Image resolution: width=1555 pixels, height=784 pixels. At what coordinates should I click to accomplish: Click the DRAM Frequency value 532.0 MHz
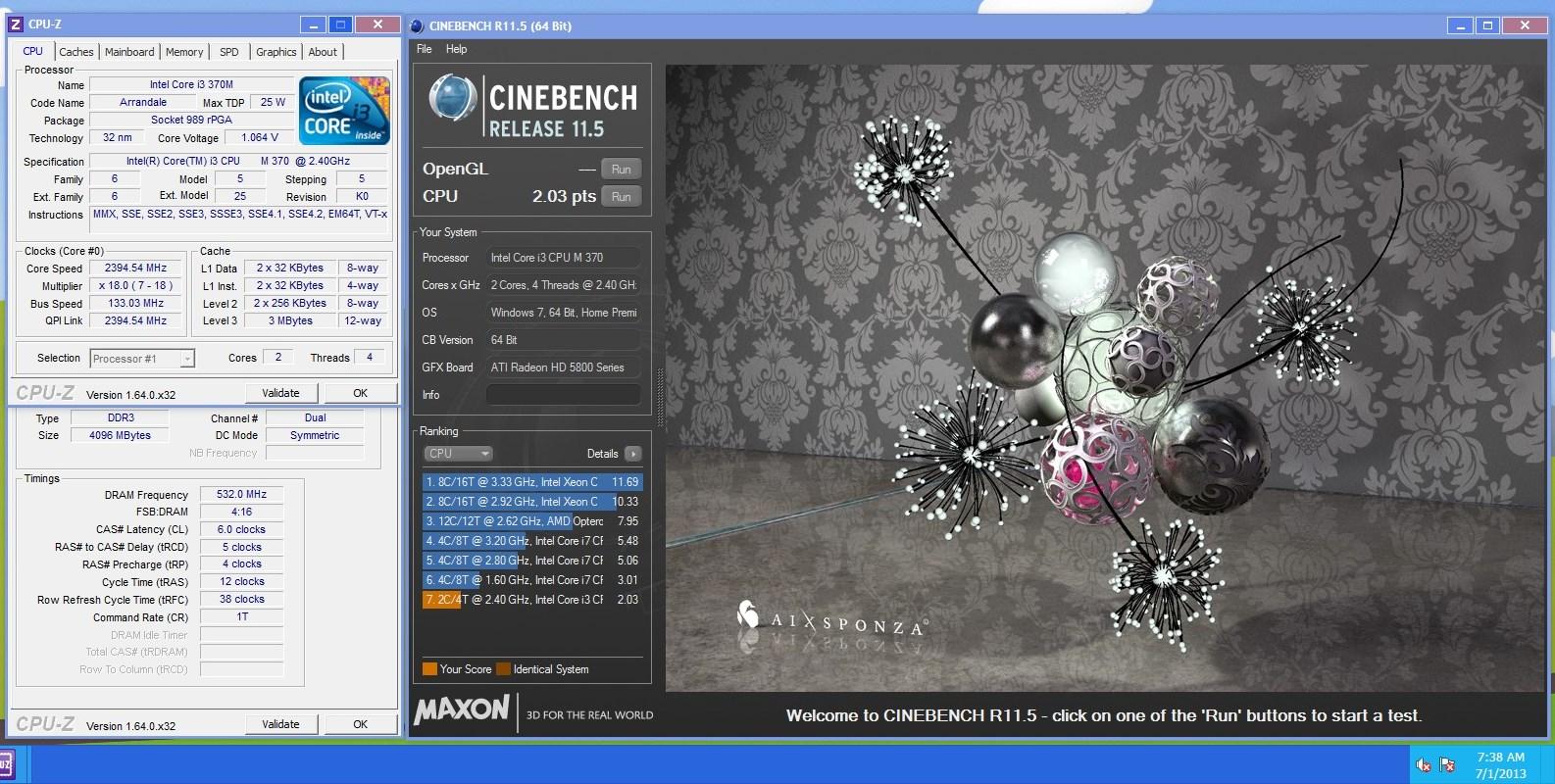(241, 494)
